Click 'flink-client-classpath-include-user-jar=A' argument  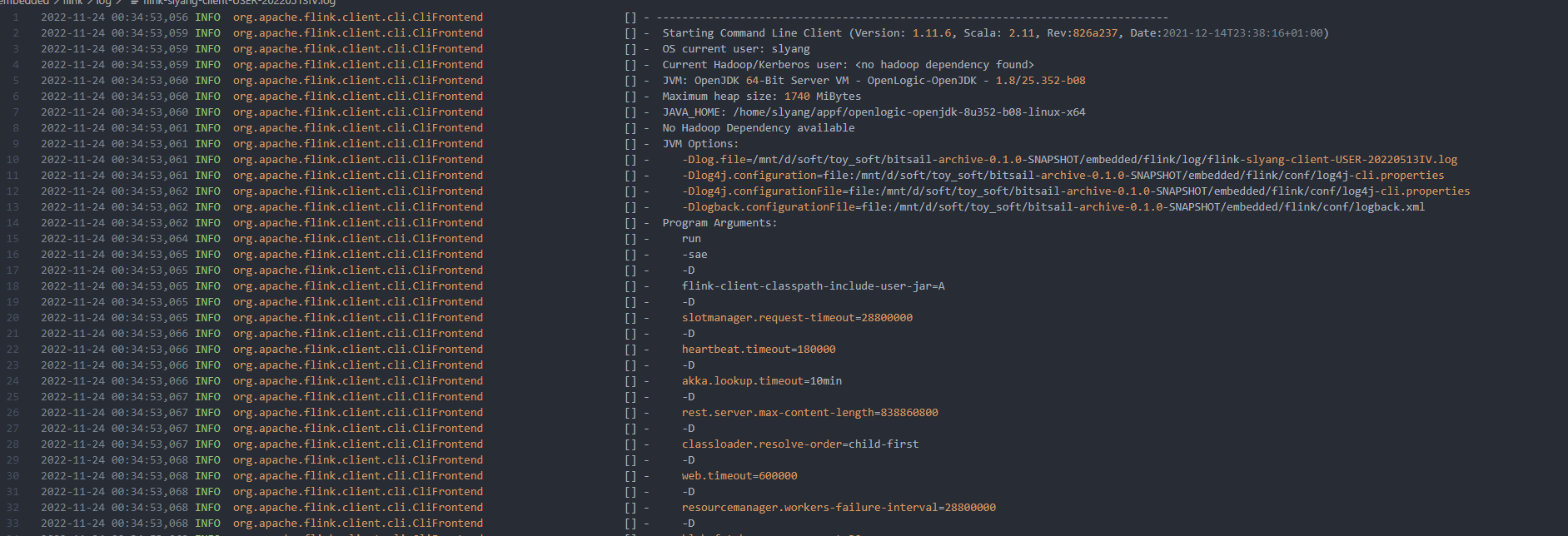[813, 286]
